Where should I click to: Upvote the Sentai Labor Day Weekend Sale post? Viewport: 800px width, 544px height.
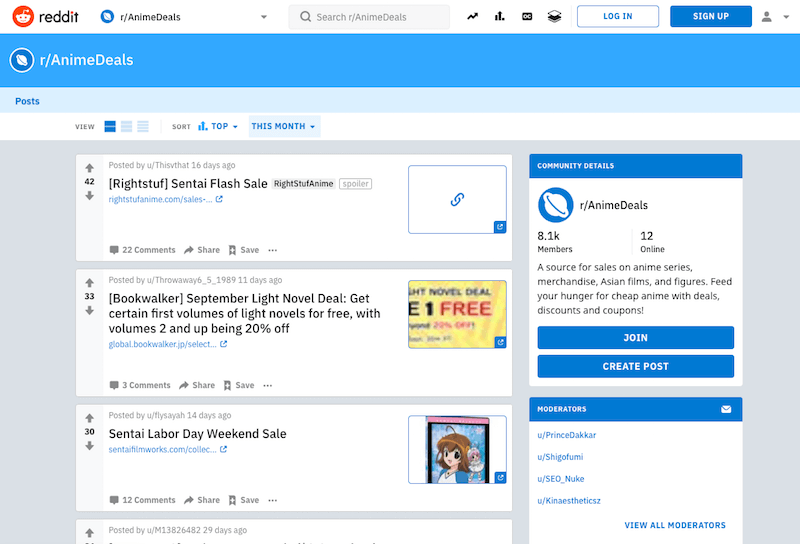tap(89, 418)
